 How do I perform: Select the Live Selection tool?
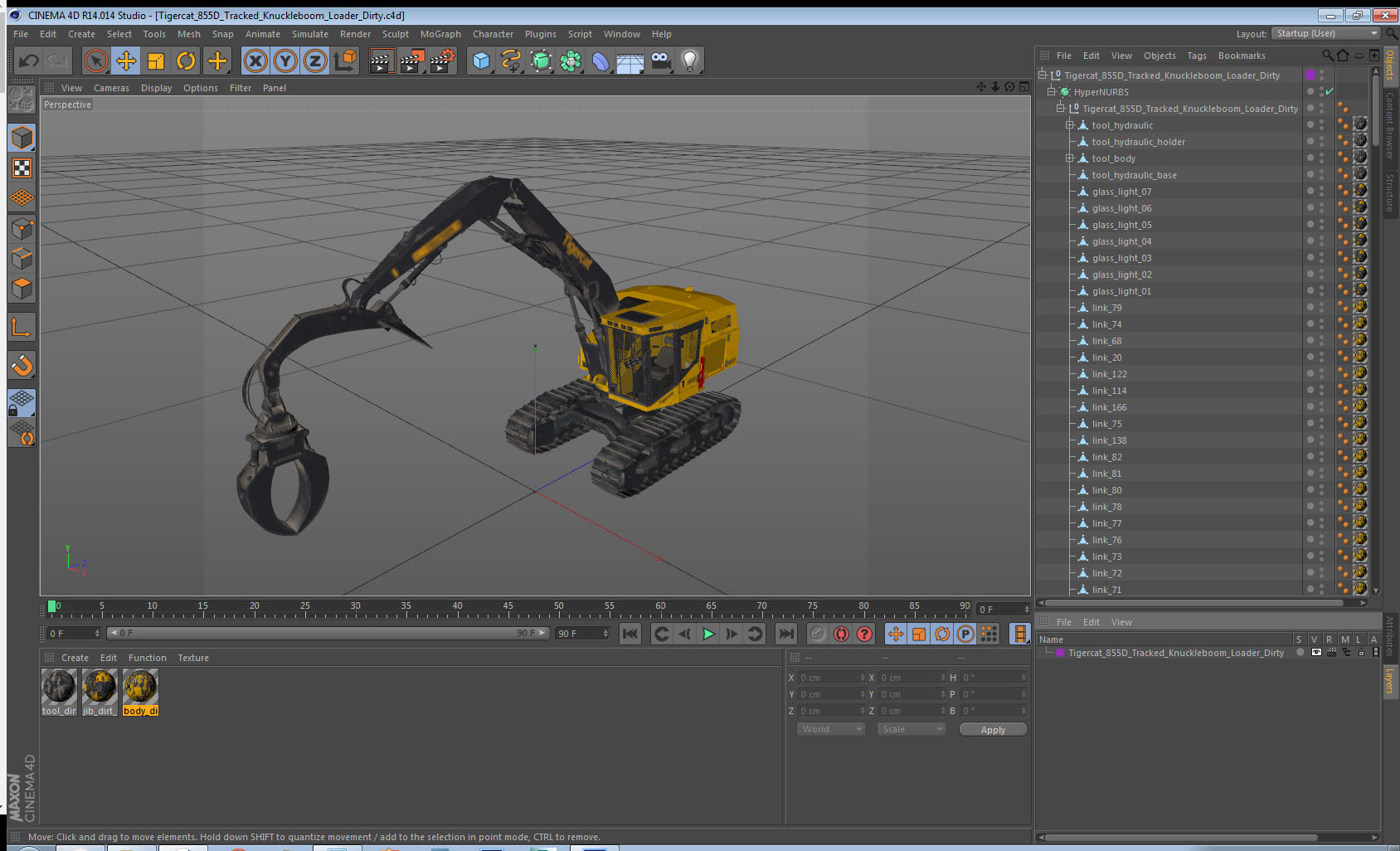coord(96,61)
